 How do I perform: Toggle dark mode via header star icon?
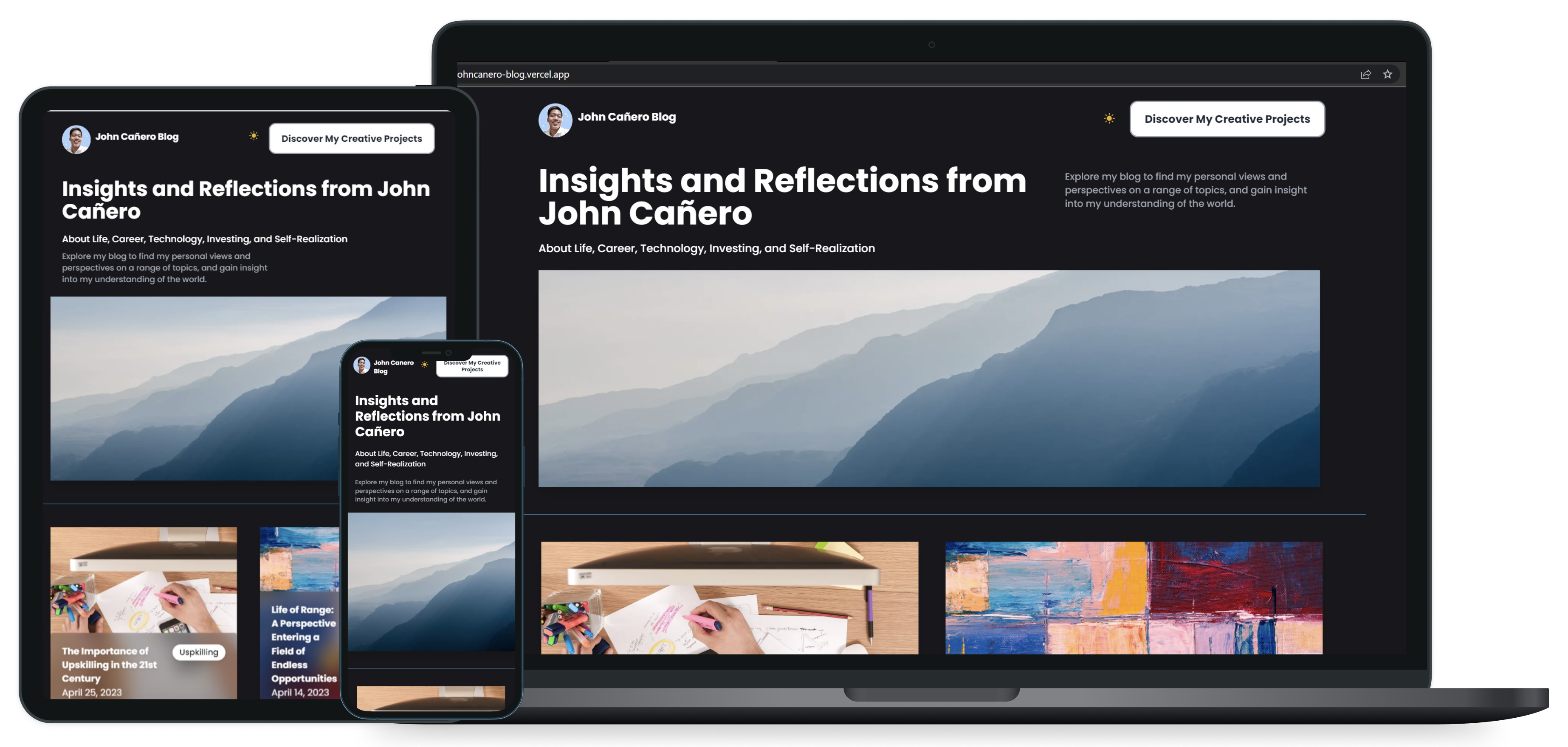1108,118
